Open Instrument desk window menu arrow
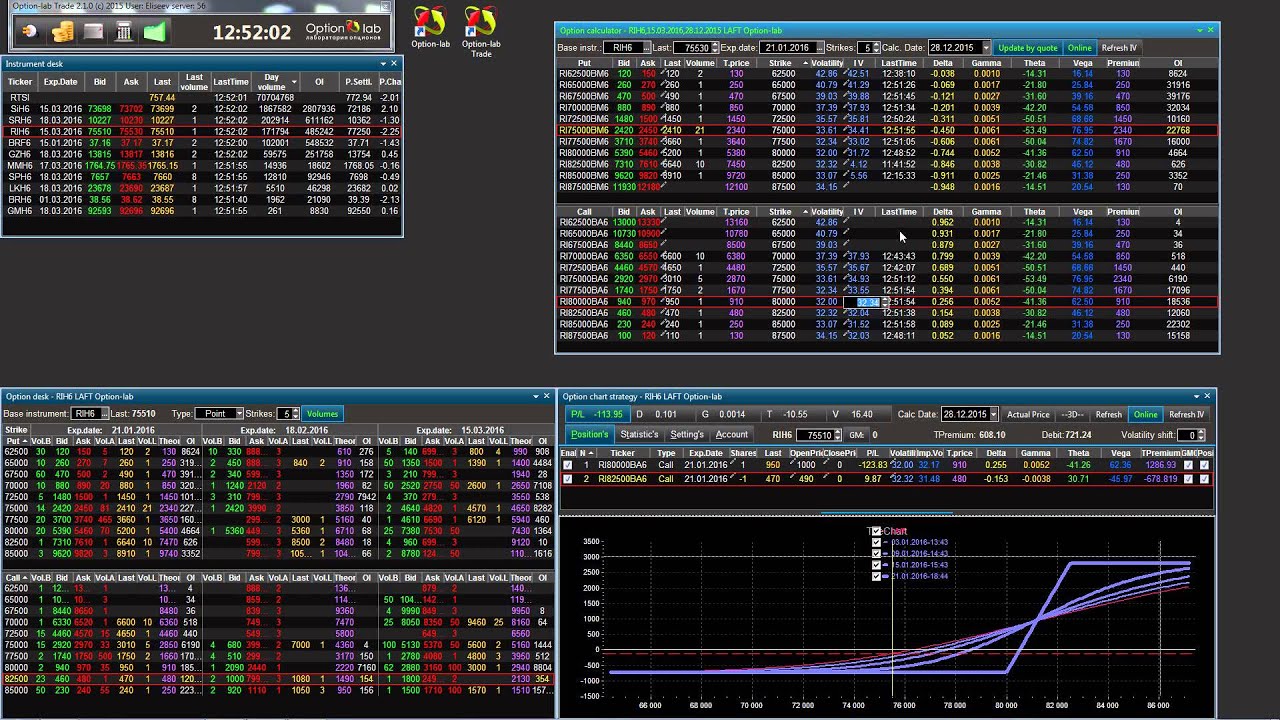The height and width of the screenshot is (720, 1280). click(383, 64)
